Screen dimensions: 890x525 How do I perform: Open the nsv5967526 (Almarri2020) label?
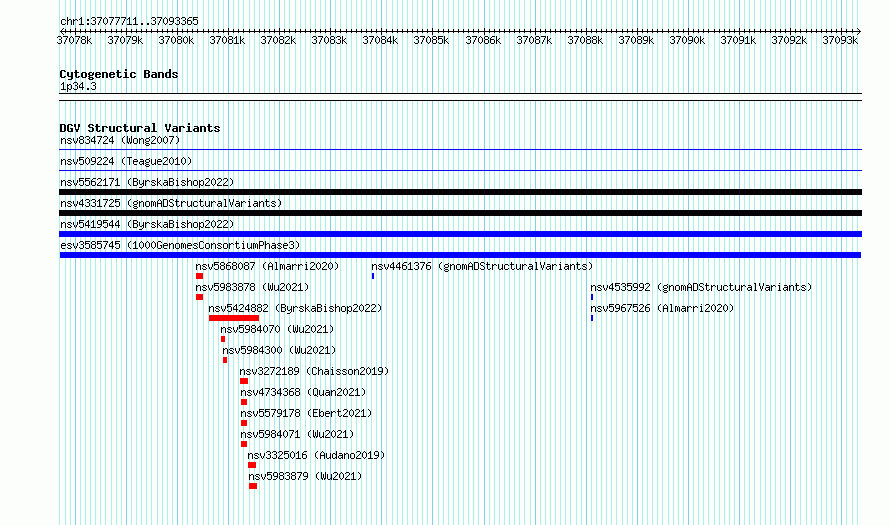pyautogui.click(x=662, y=308)
